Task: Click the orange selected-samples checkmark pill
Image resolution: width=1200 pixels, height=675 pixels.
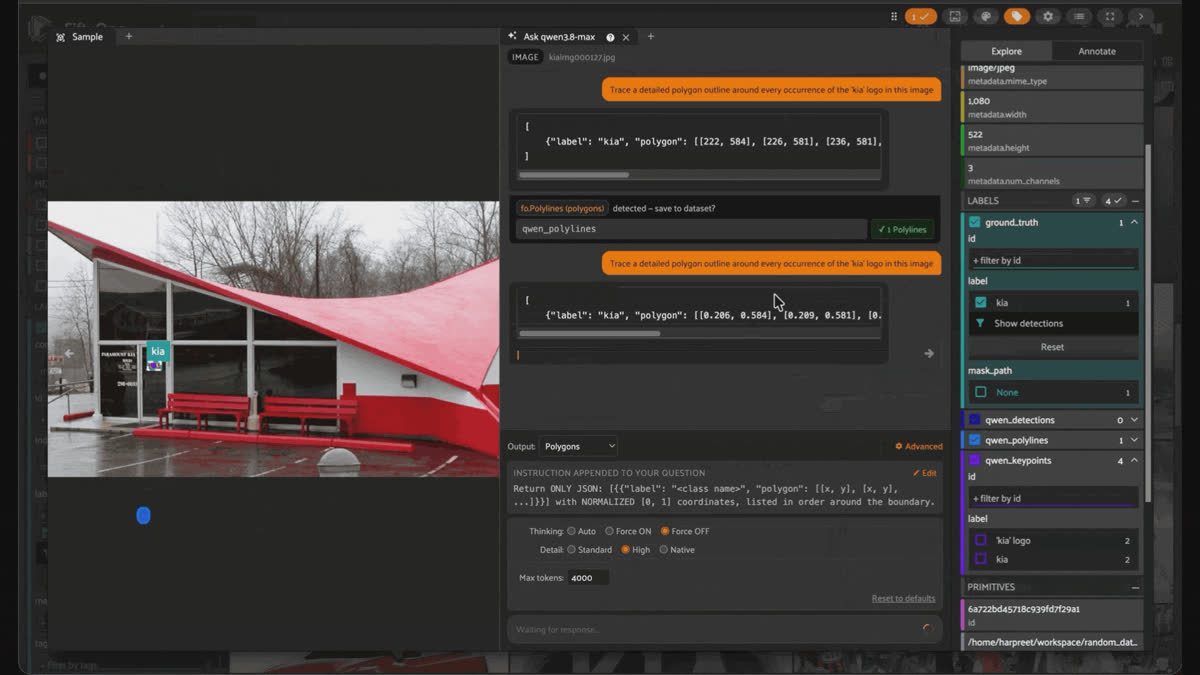Action: 920,16
